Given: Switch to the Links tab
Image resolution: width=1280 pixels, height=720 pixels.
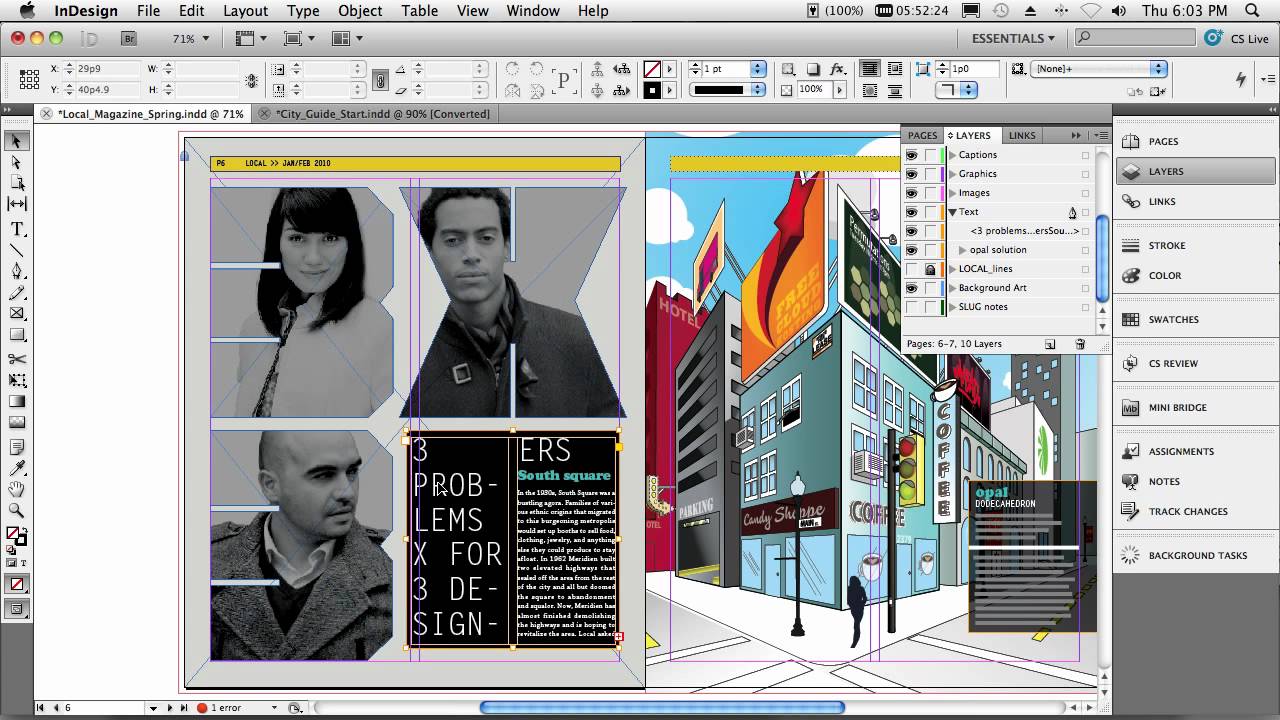Looking at the screenshot, I should [1022, 135].
